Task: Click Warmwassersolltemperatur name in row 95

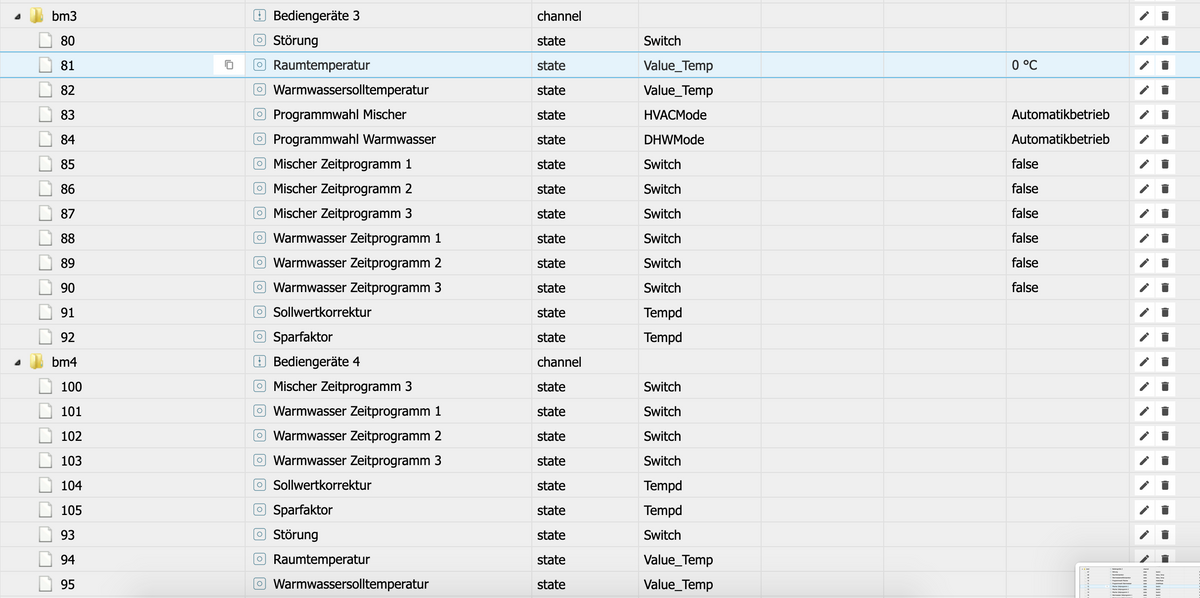Action: tap(351, 585)
